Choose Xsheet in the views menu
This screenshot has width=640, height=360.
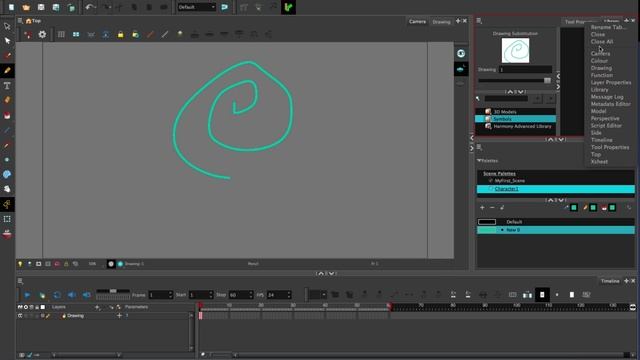599,162
